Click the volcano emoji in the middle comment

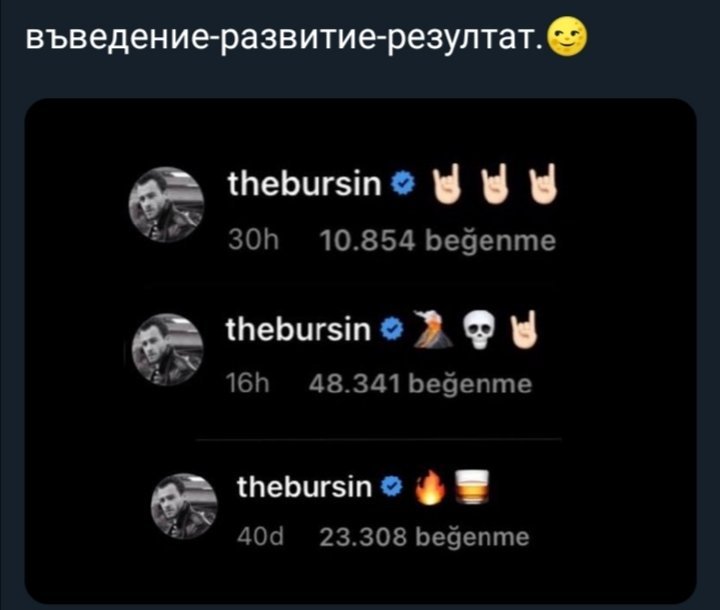(431, 330)
